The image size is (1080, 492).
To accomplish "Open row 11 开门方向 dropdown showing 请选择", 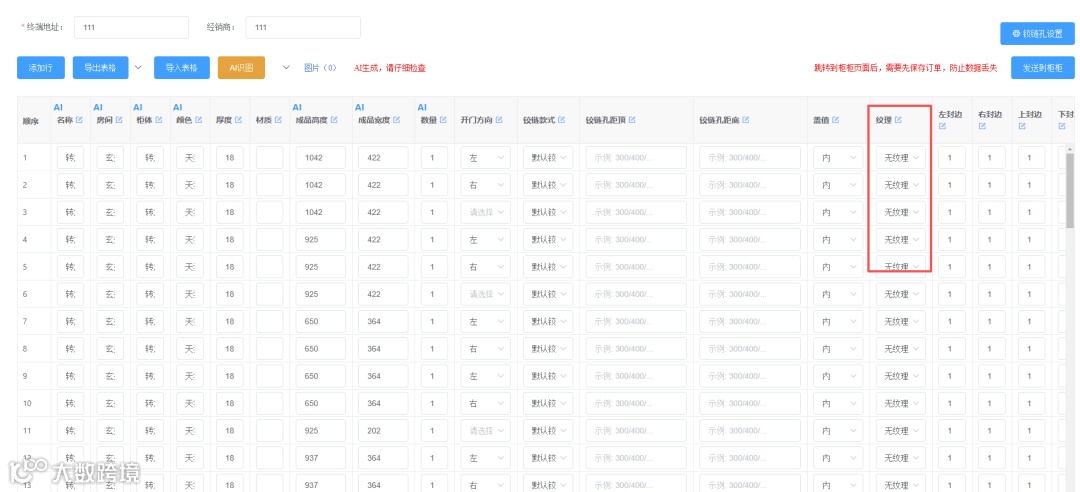I will pos(486,431).
